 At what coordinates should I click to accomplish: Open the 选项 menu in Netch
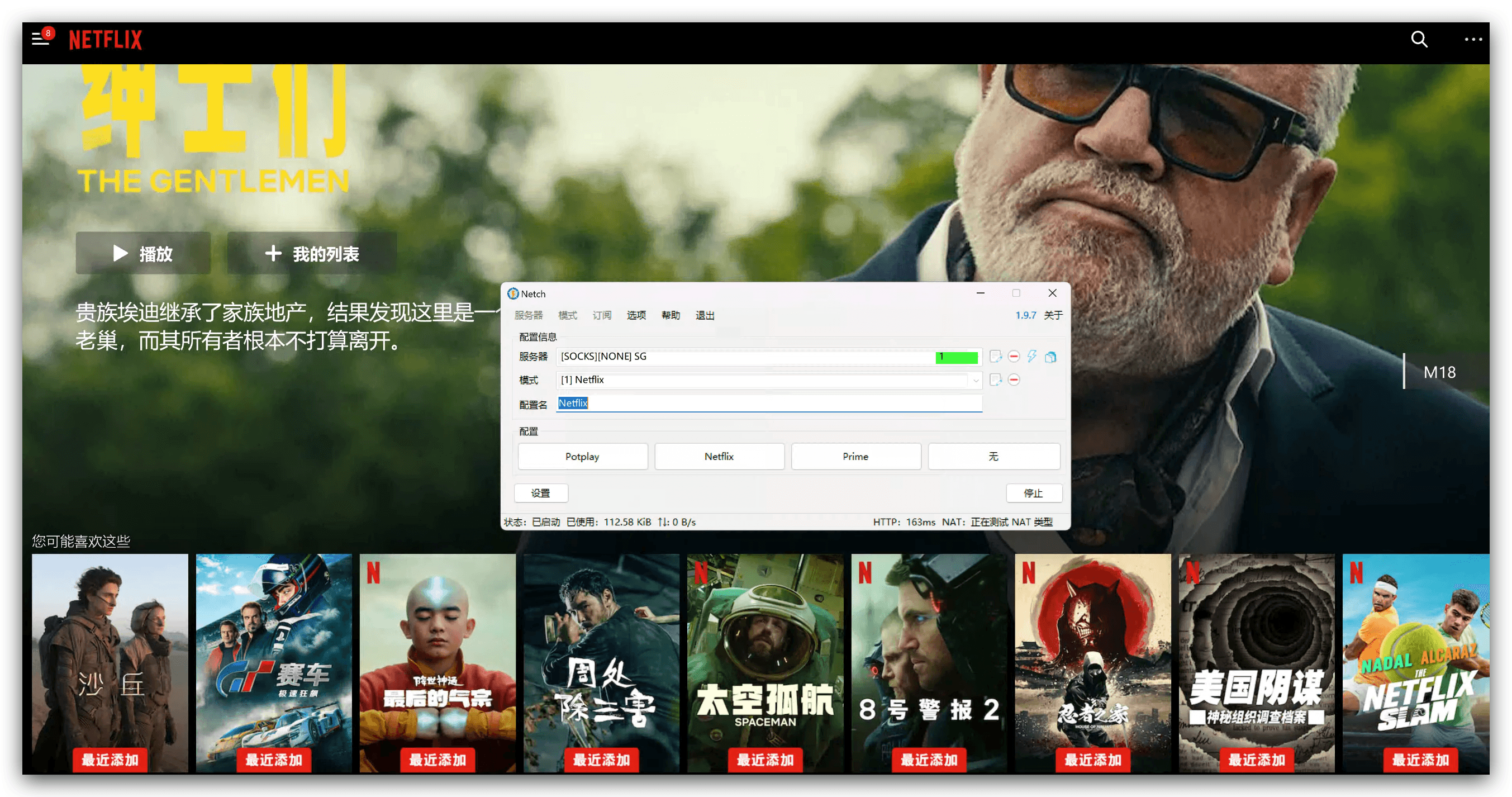click(636, 315)
